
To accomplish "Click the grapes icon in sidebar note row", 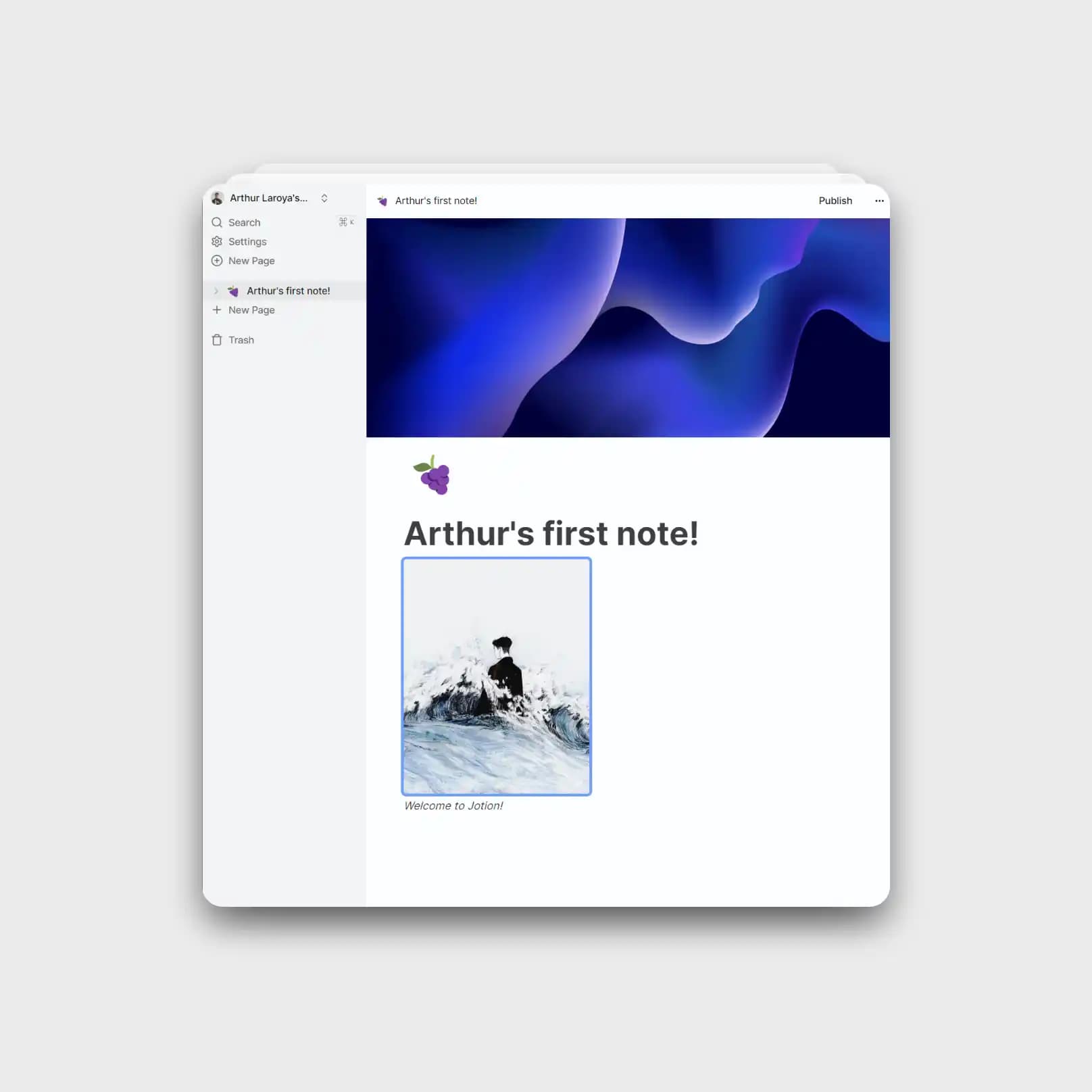I will coord(233,291).
